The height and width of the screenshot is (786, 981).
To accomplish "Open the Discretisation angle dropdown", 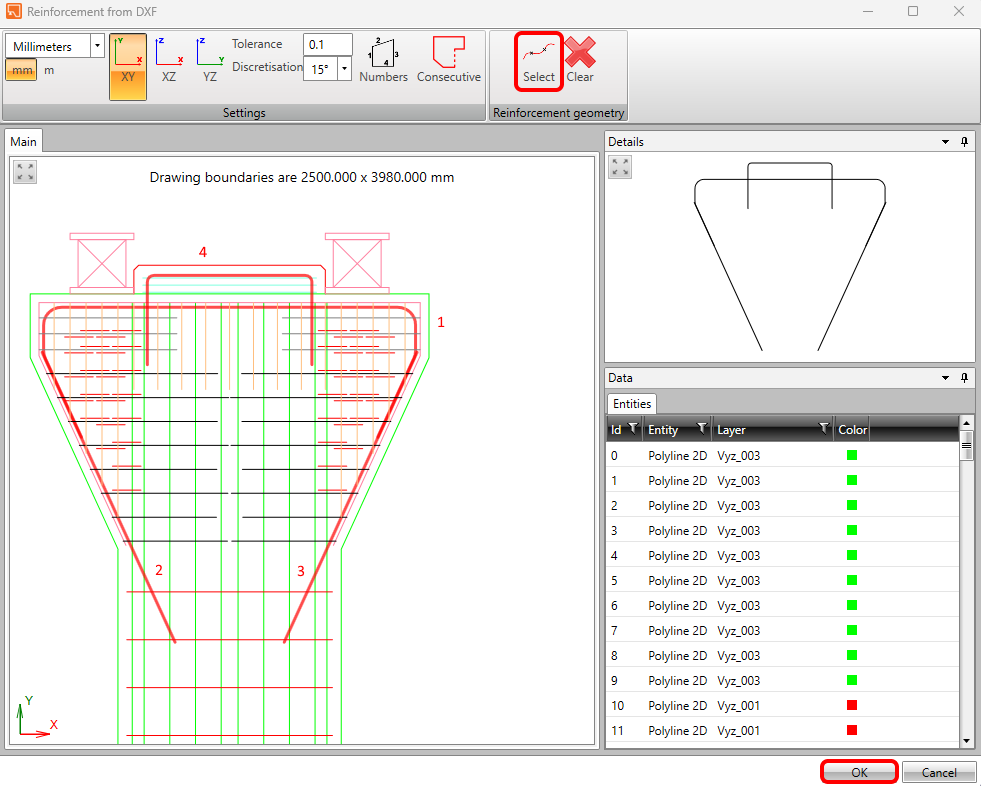I will point(345,69).
